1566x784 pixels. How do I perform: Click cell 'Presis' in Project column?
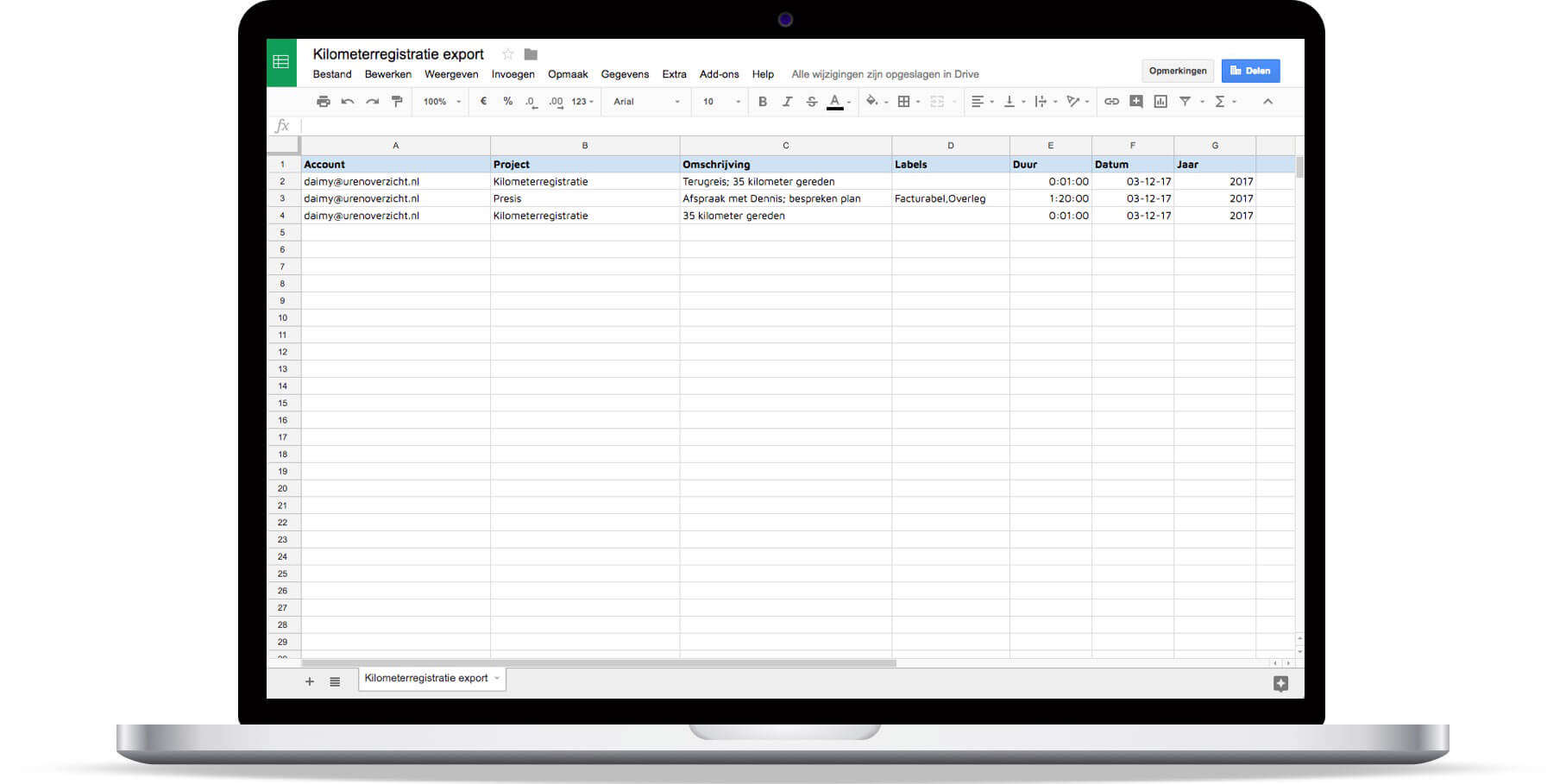coord(585,198)
